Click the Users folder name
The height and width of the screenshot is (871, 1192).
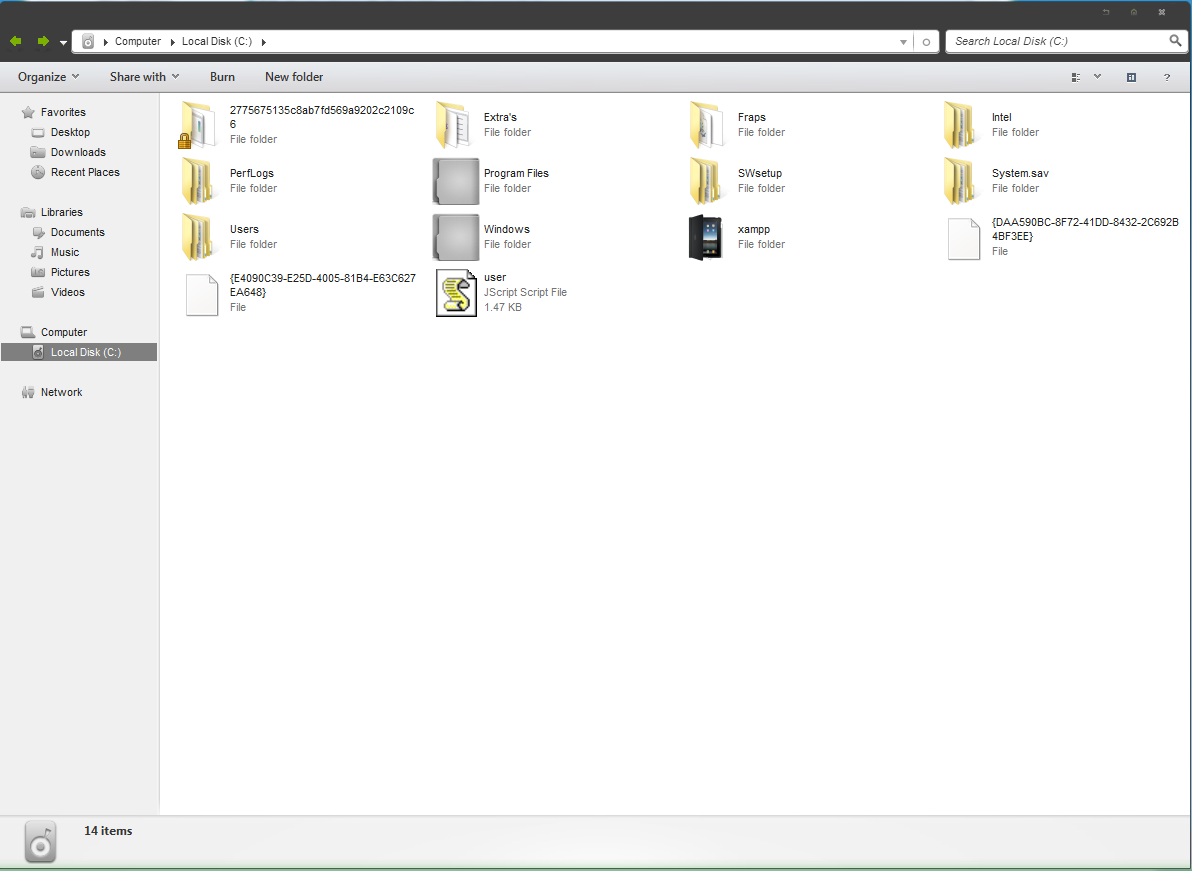coord(244,230)
